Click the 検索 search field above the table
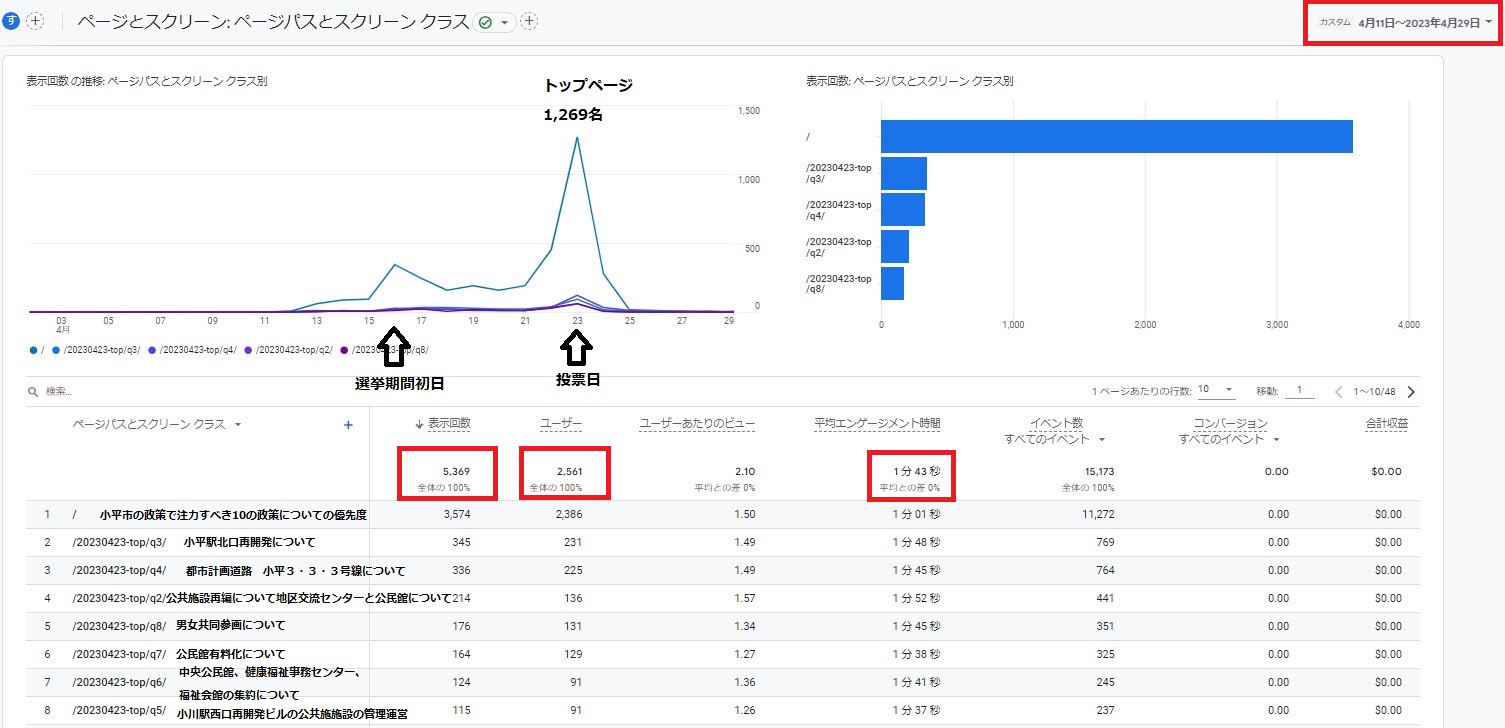This screenshot has width=1505, height=728. click(200, 392)
